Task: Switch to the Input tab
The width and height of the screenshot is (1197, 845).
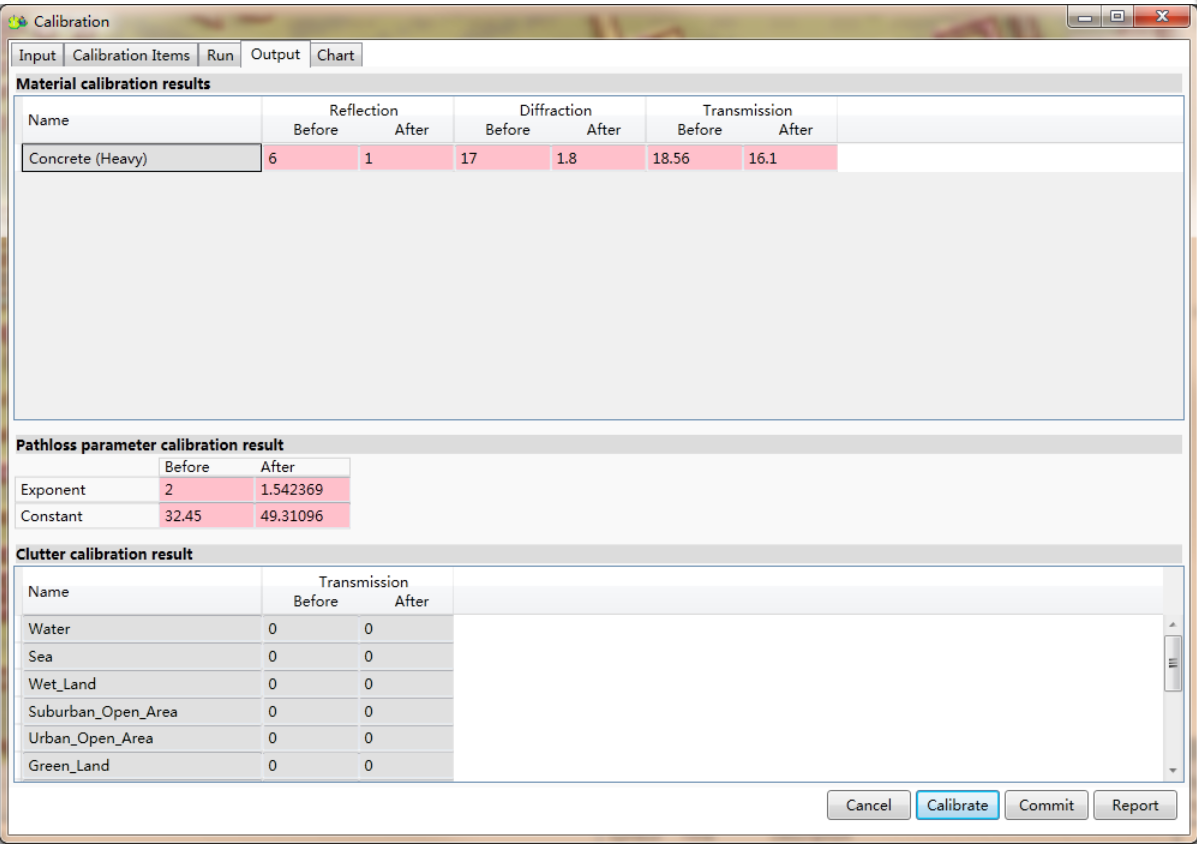Action: [x=37, y=56]
